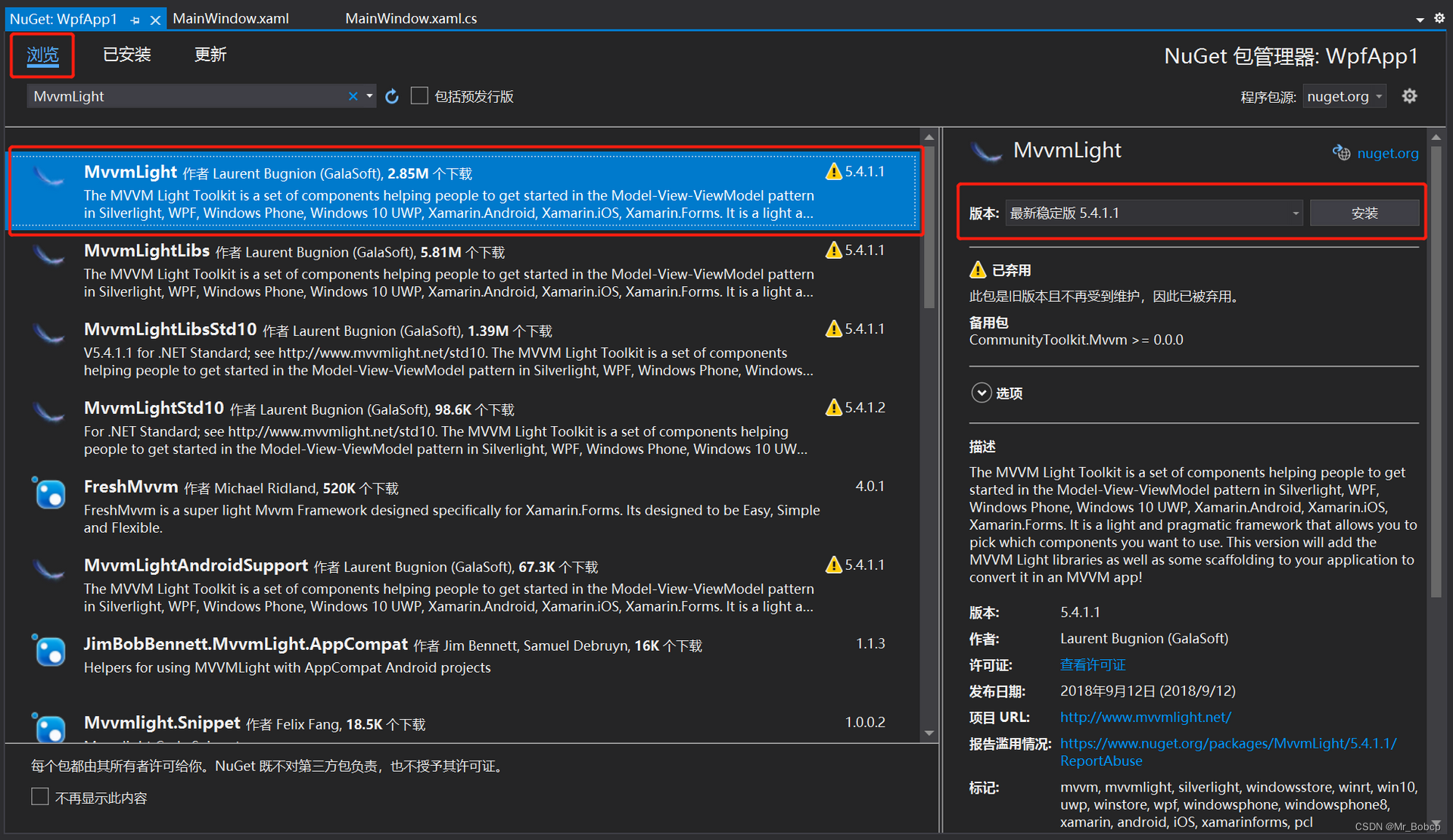
Task: Clear the MvvmLight search text
Action: click(353, 96)
